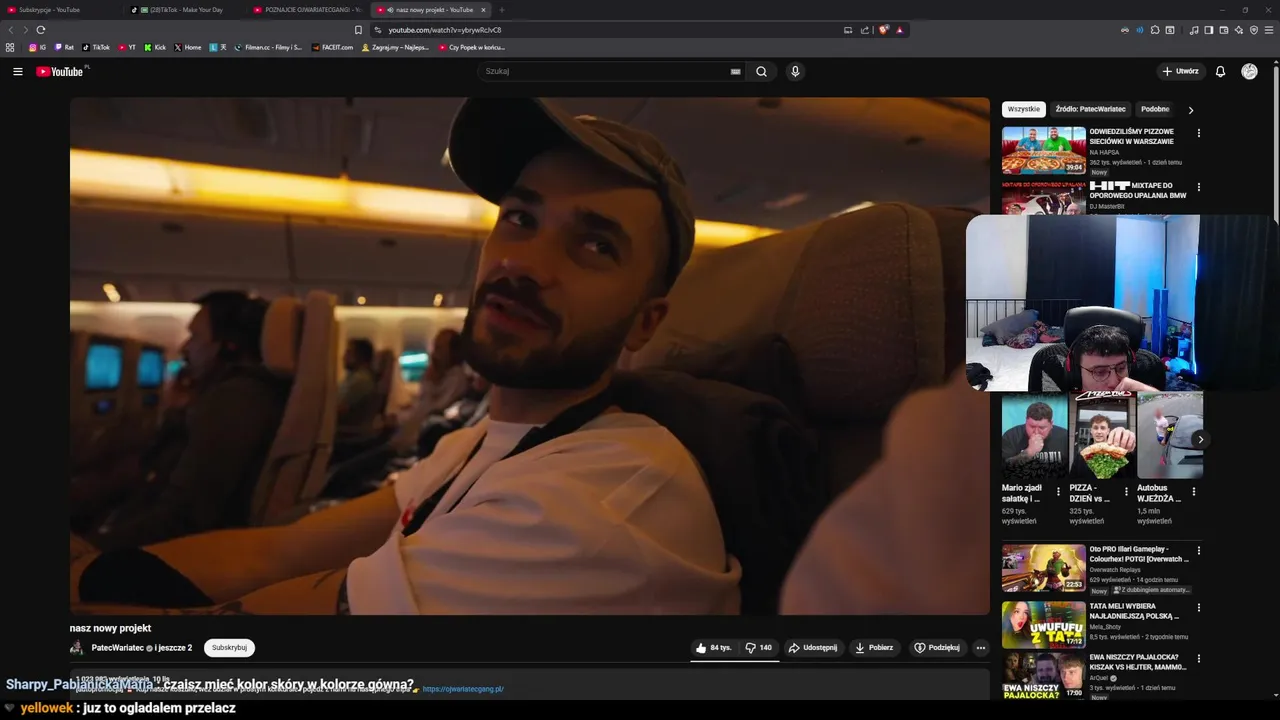
Task: Dislike the video (140)
Action: [759, 648]
